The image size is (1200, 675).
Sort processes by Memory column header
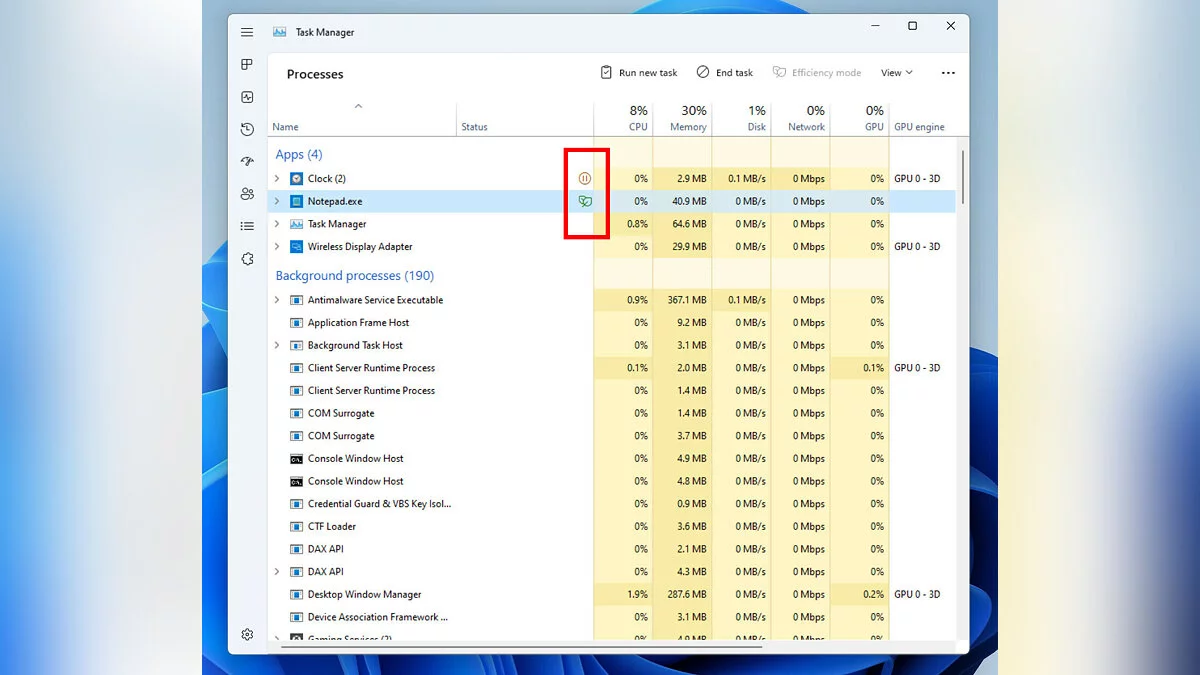click(687, 118)
